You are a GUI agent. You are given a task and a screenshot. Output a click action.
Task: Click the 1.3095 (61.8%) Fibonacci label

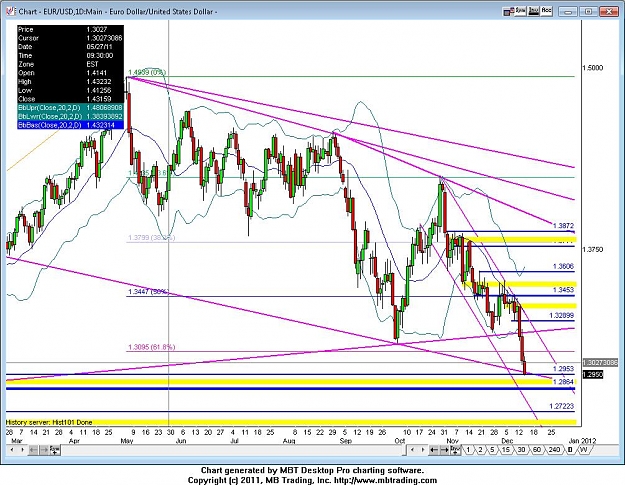tap(151, 347)
